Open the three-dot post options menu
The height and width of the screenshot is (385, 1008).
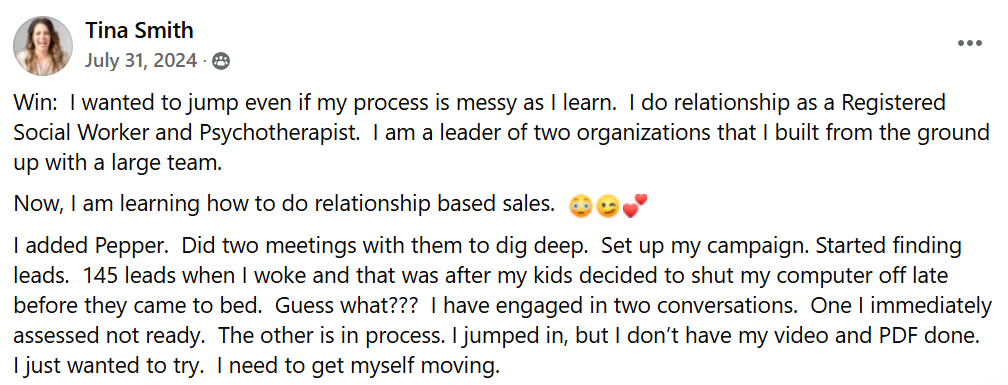point(969,44)
